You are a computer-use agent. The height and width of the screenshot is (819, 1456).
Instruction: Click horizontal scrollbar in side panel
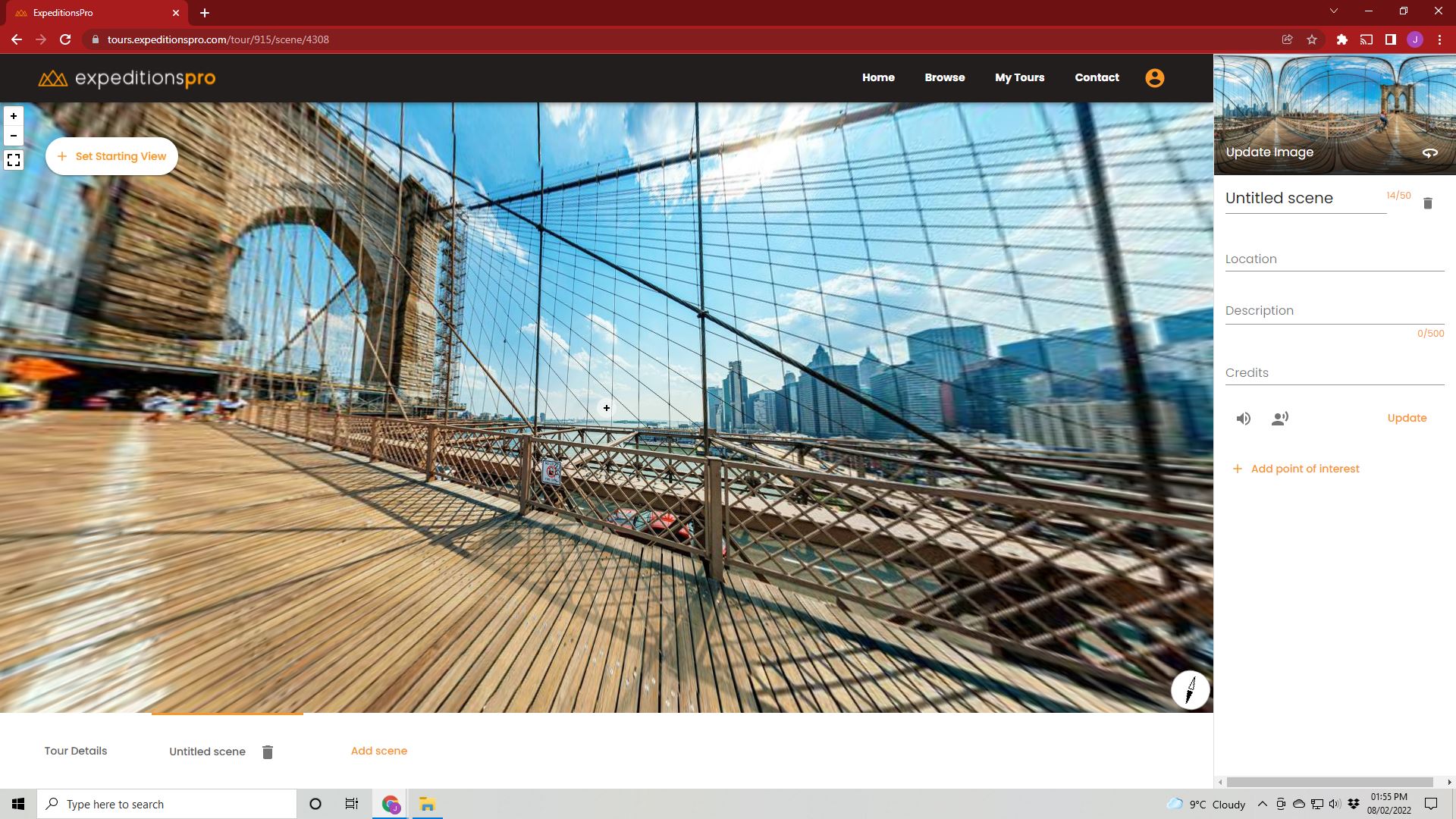(1329, 782)
